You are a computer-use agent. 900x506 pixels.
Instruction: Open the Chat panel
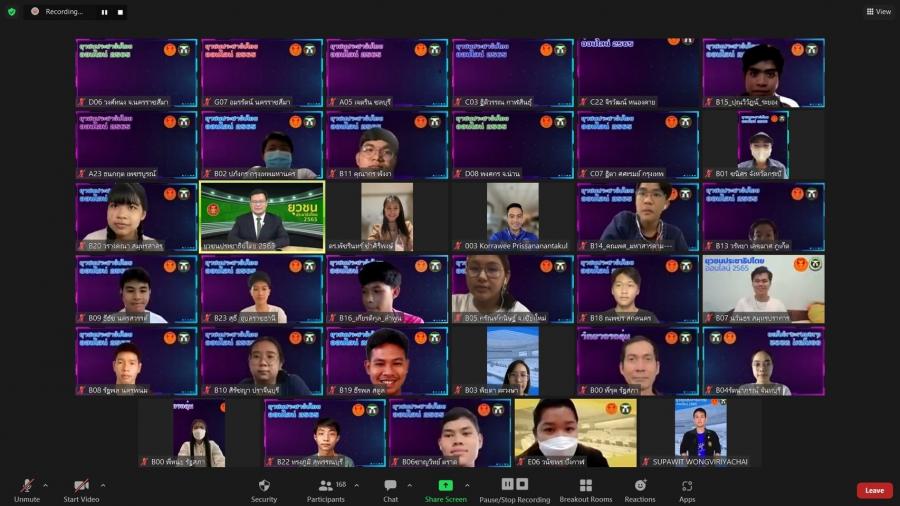tap(390, 489)
